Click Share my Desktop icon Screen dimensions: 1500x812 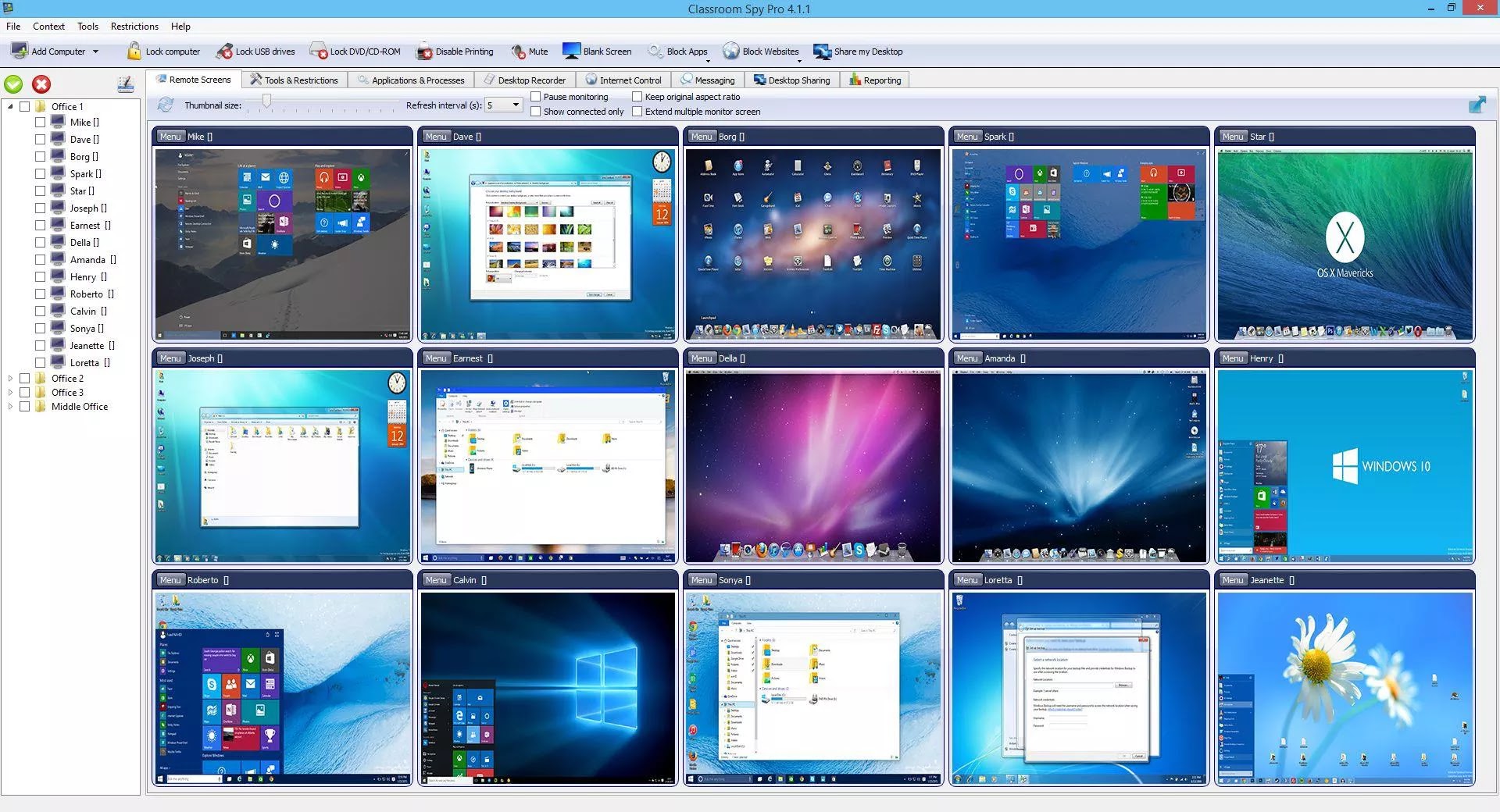[x=859, y=51]
